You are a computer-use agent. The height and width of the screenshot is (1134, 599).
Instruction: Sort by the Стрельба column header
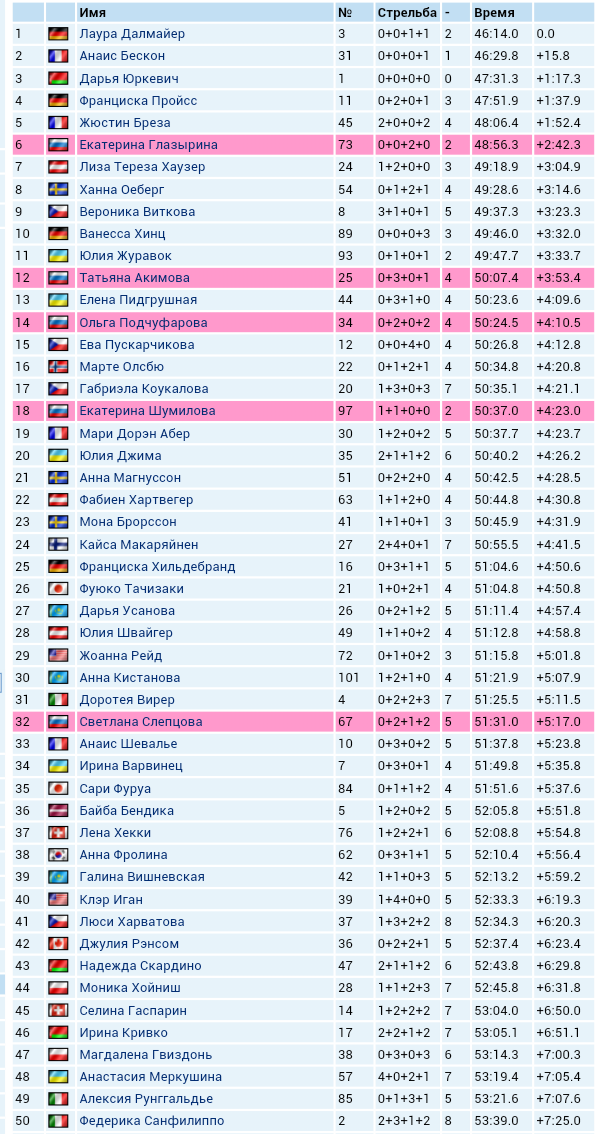[x=407, y=12]
